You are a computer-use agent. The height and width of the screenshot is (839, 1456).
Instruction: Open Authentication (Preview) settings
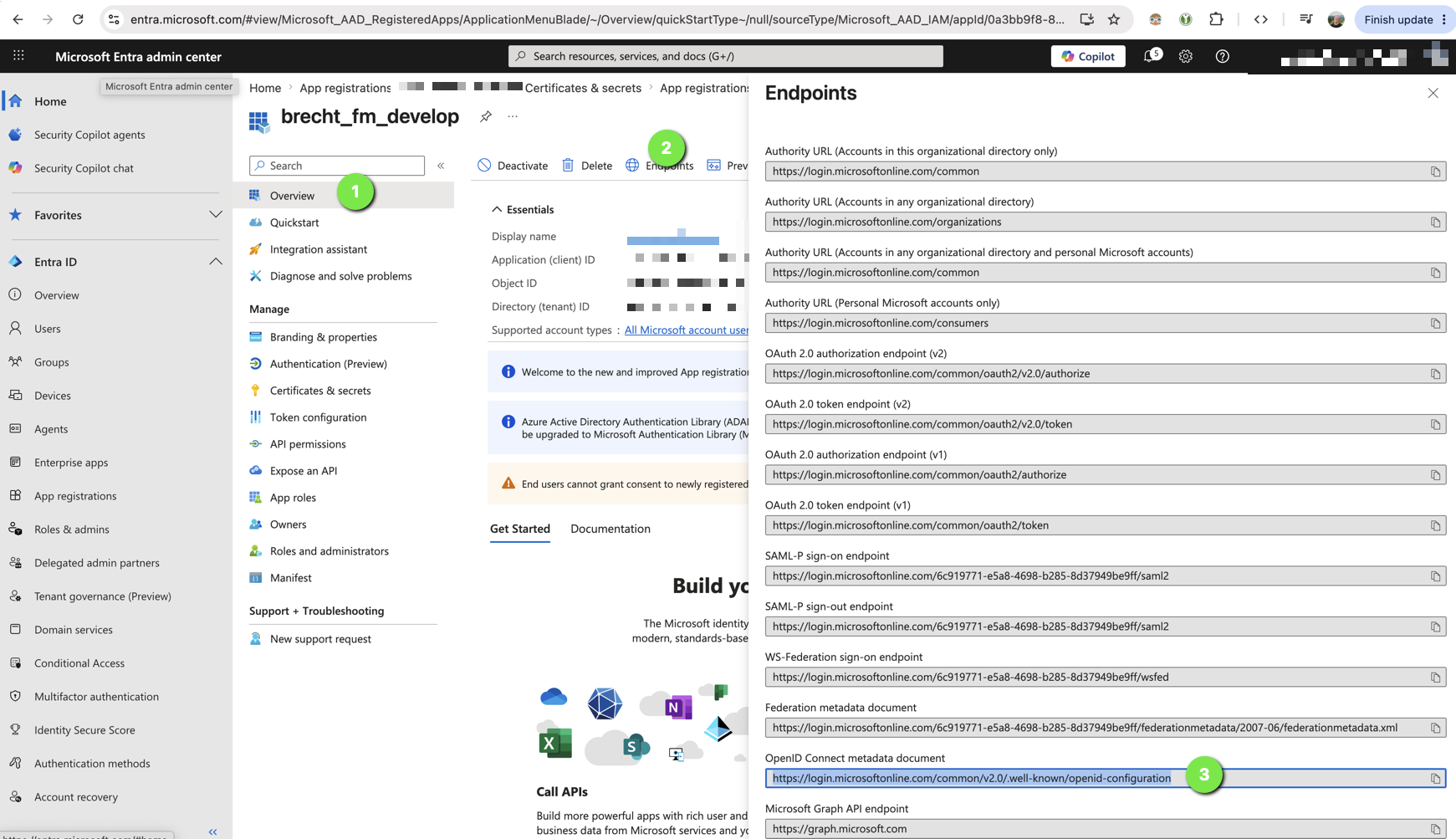coord(328,364)
